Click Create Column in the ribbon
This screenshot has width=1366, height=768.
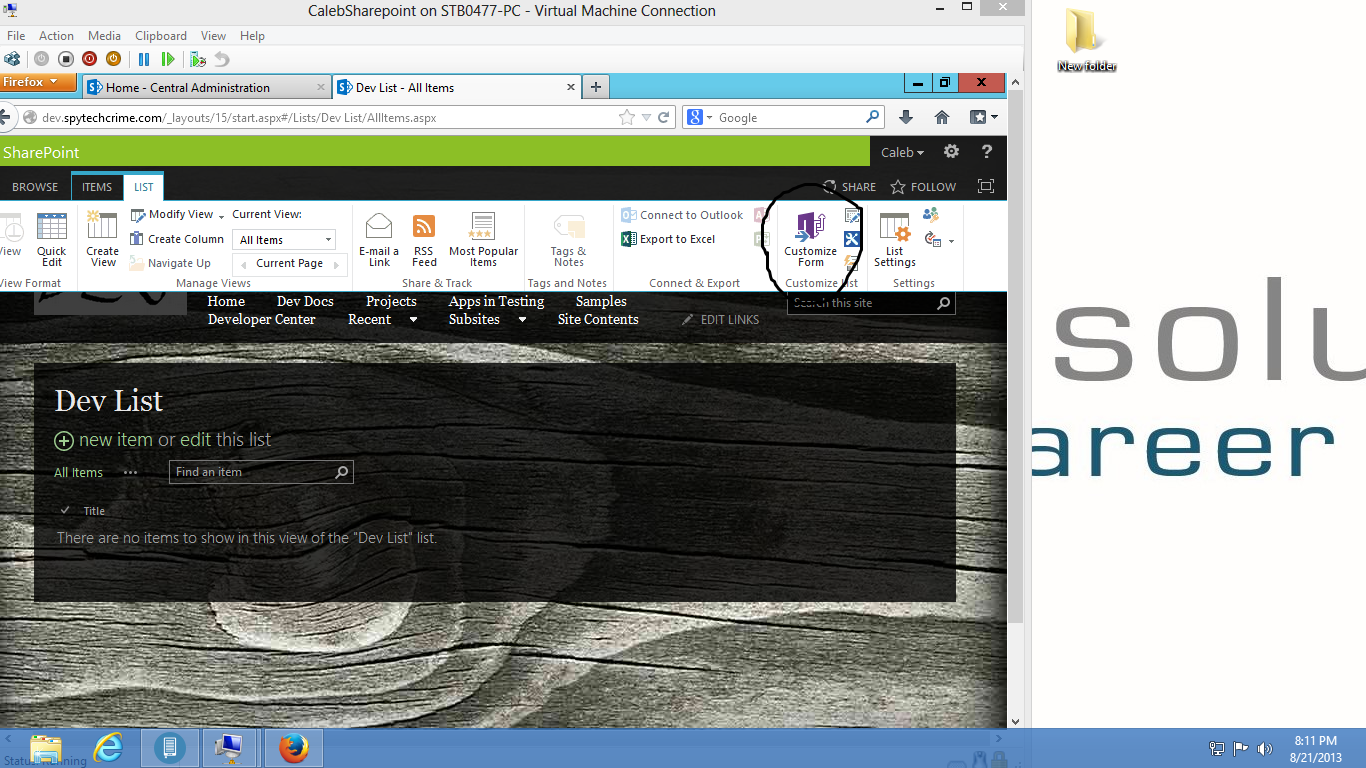[x=177, y=239]
